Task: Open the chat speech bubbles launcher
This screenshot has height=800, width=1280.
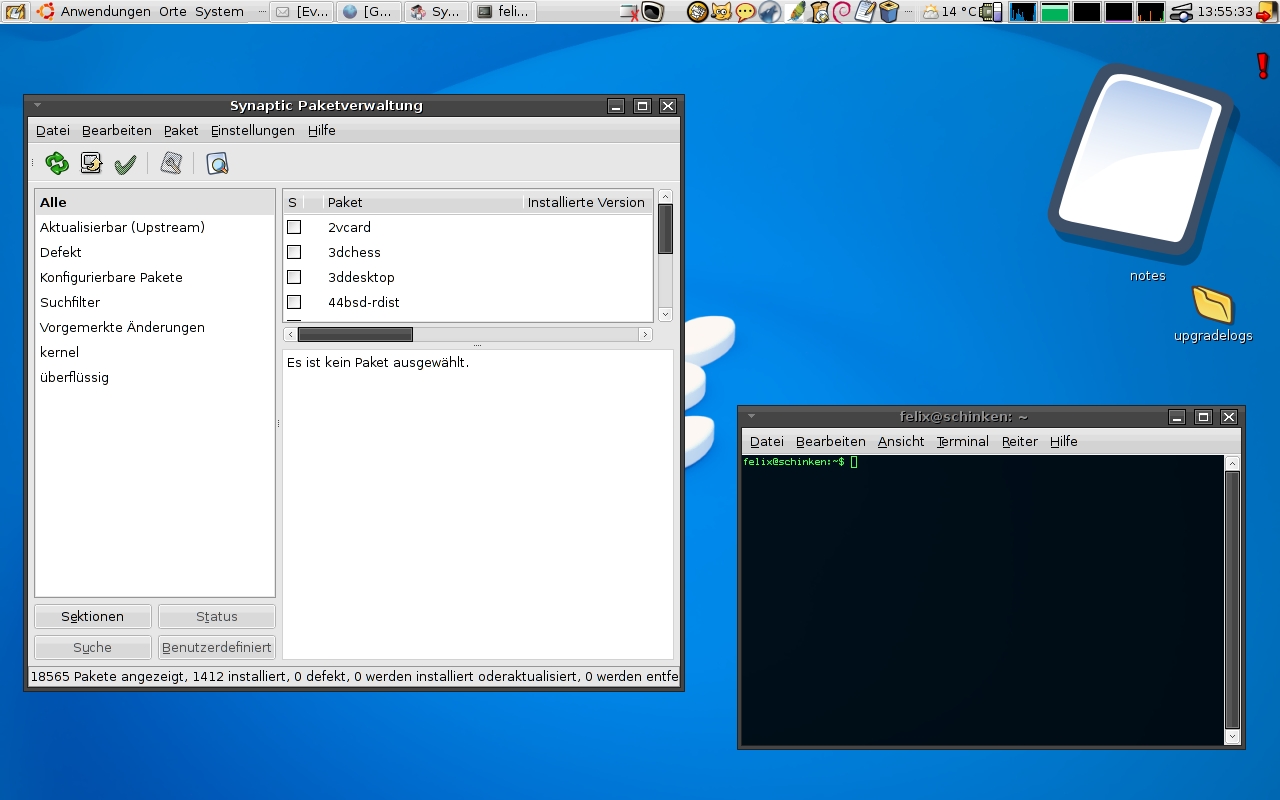Action: tap(745, 12)
